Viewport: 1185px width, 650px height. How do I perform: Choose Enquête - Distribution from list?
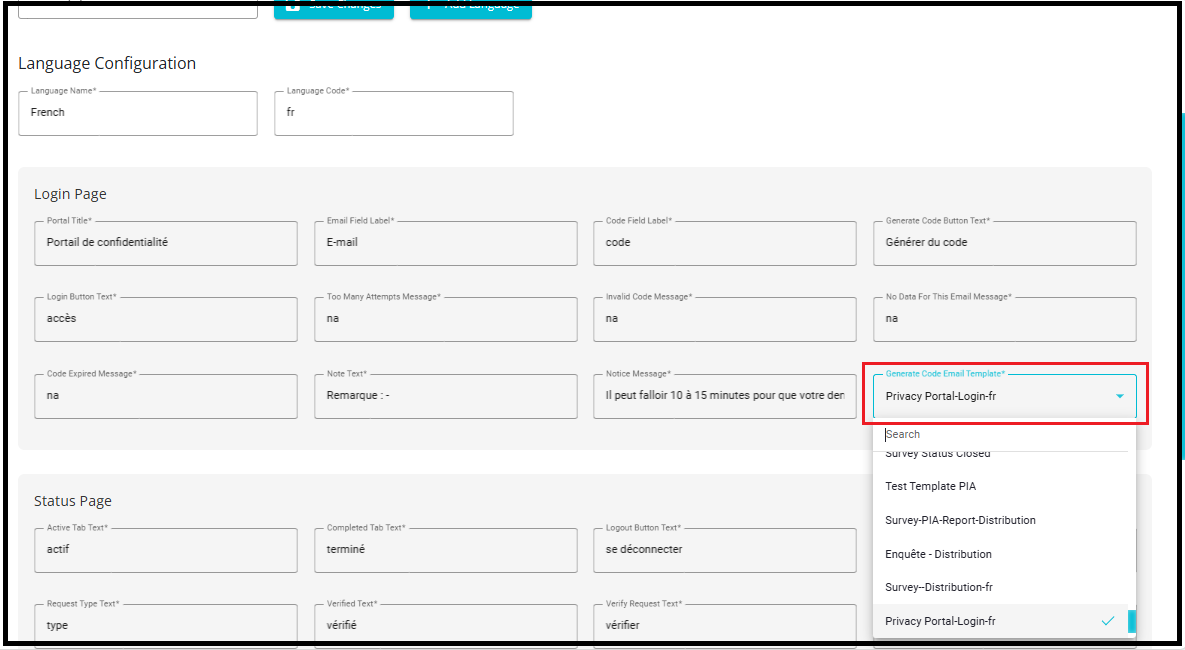[938, 554]
